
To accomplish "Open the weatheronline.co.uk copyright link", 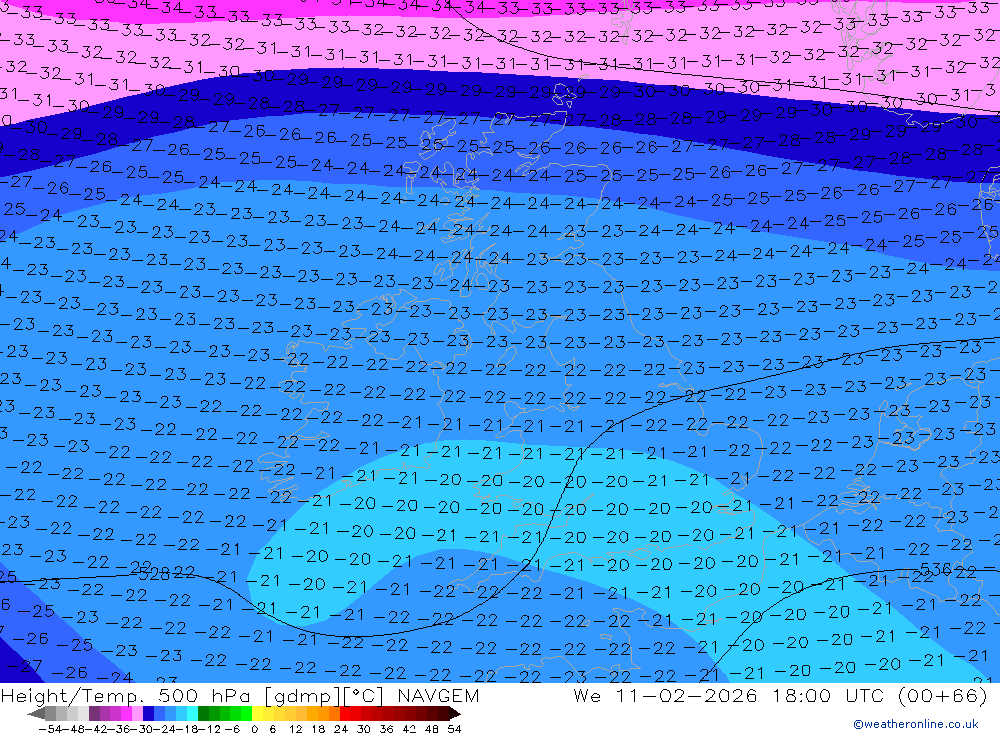I will pyautogui.click(x=915, y=724).
